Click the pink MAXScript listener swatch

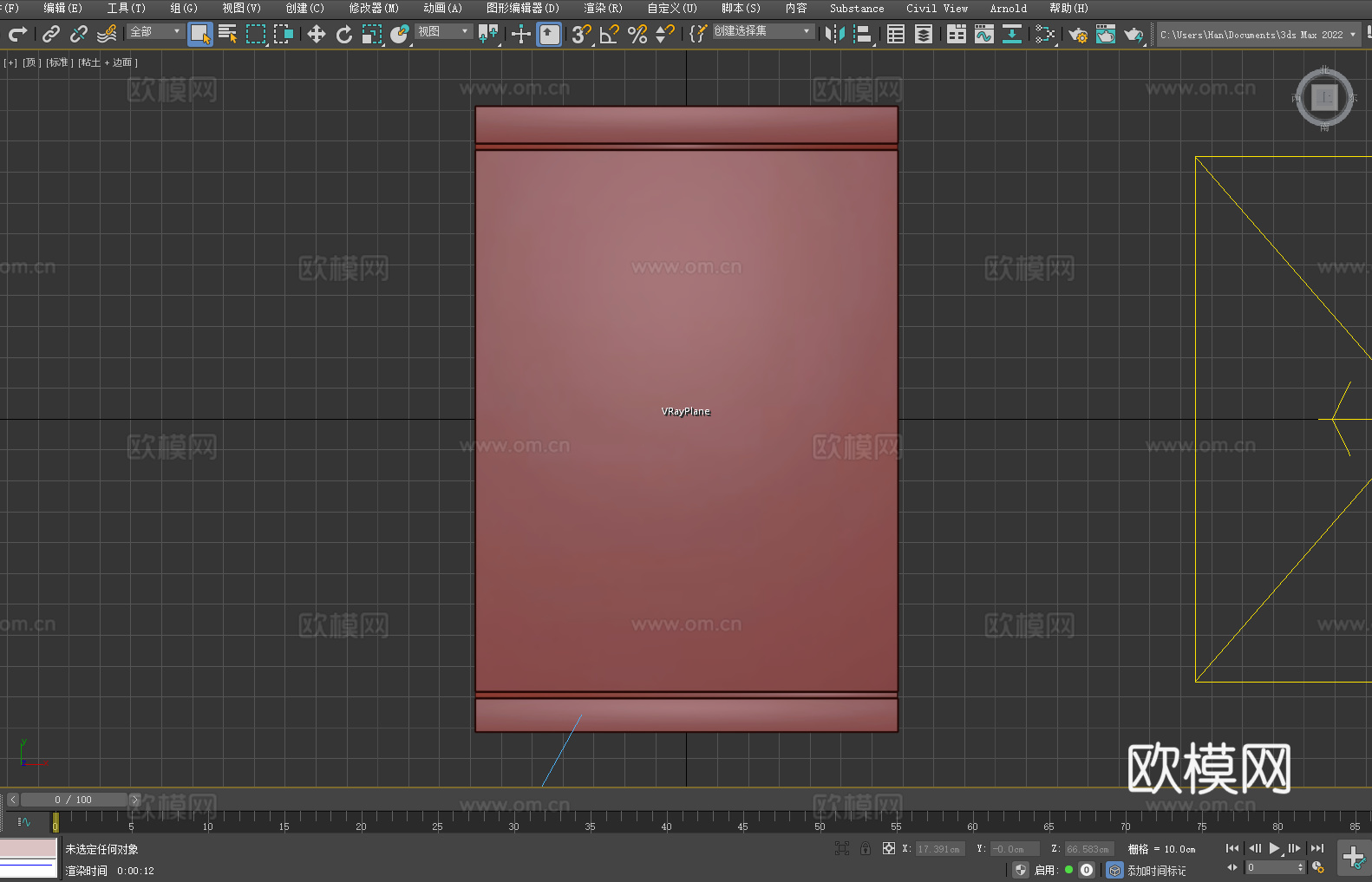pyautogui.click(x=28, y=848)
